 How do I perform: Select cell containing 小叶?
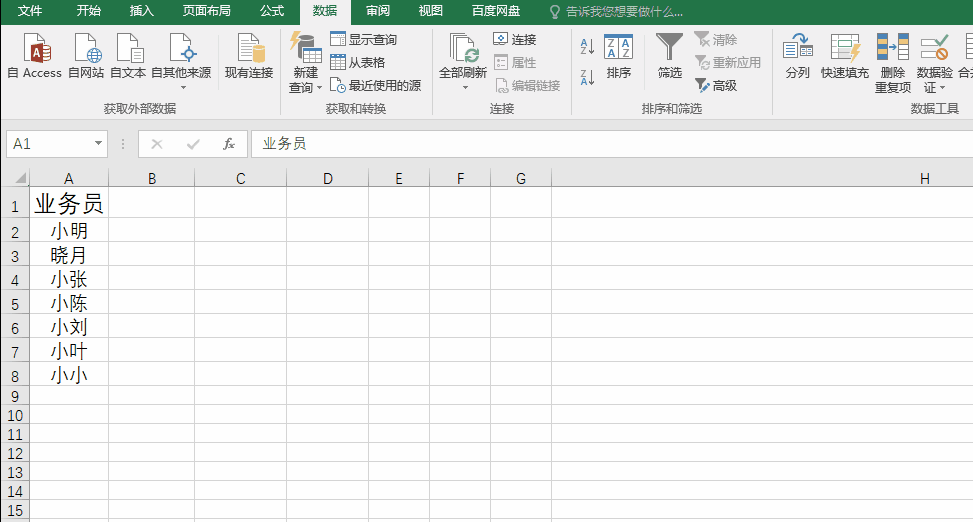point(69,351)
